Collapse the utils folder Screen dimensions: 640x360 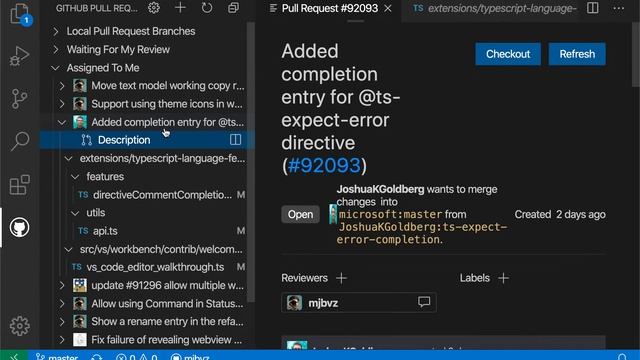click(75, 213)
